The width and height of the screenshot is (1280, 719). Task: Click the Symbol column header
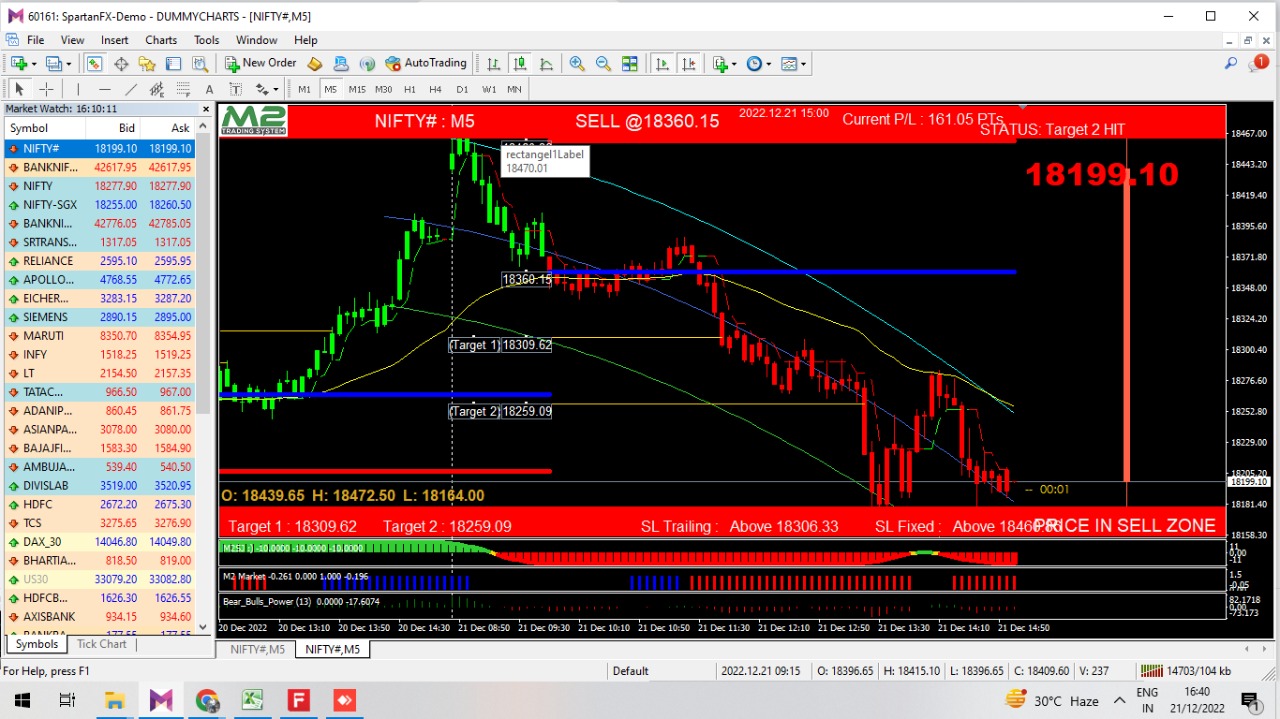(45, 128)
